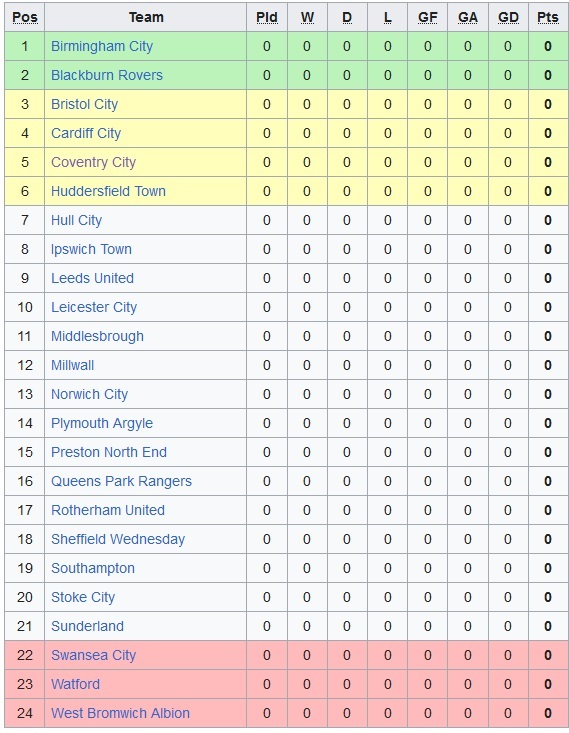Click the Pld column header abbreviation
569x733 pixels.
point(267,17)
